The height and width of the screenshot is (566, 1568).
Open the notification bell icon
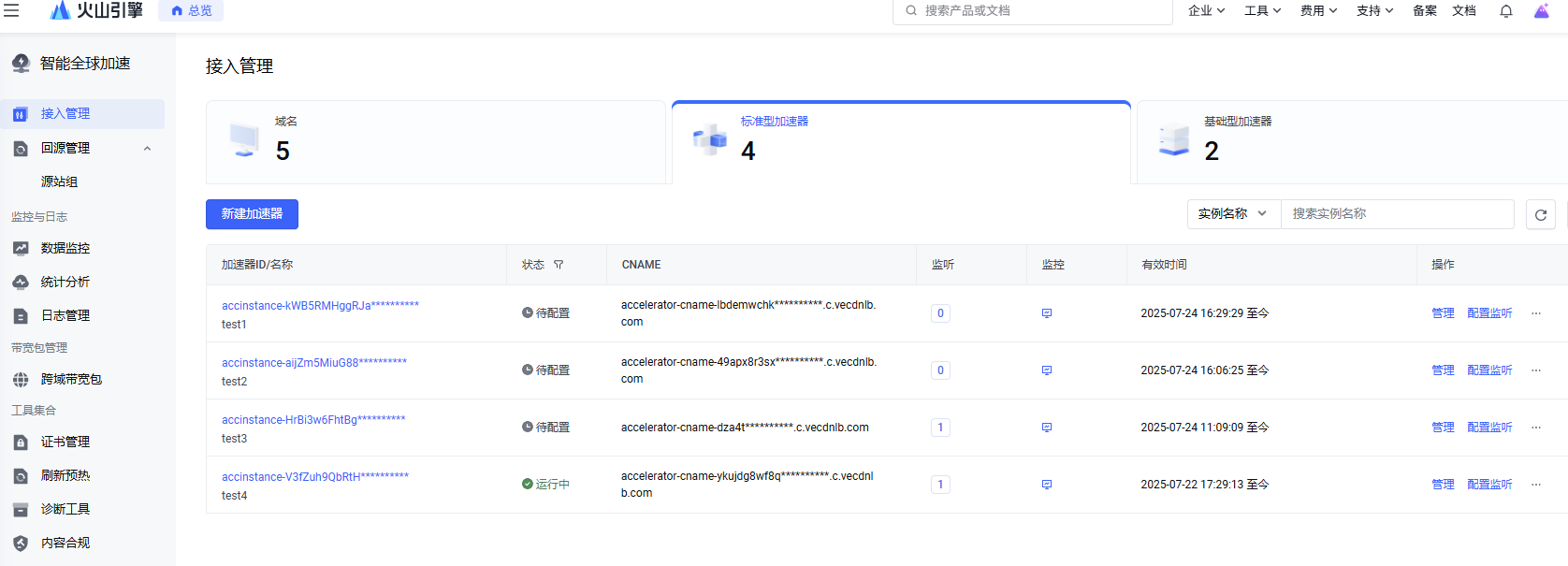click(x=1506, y=11)
